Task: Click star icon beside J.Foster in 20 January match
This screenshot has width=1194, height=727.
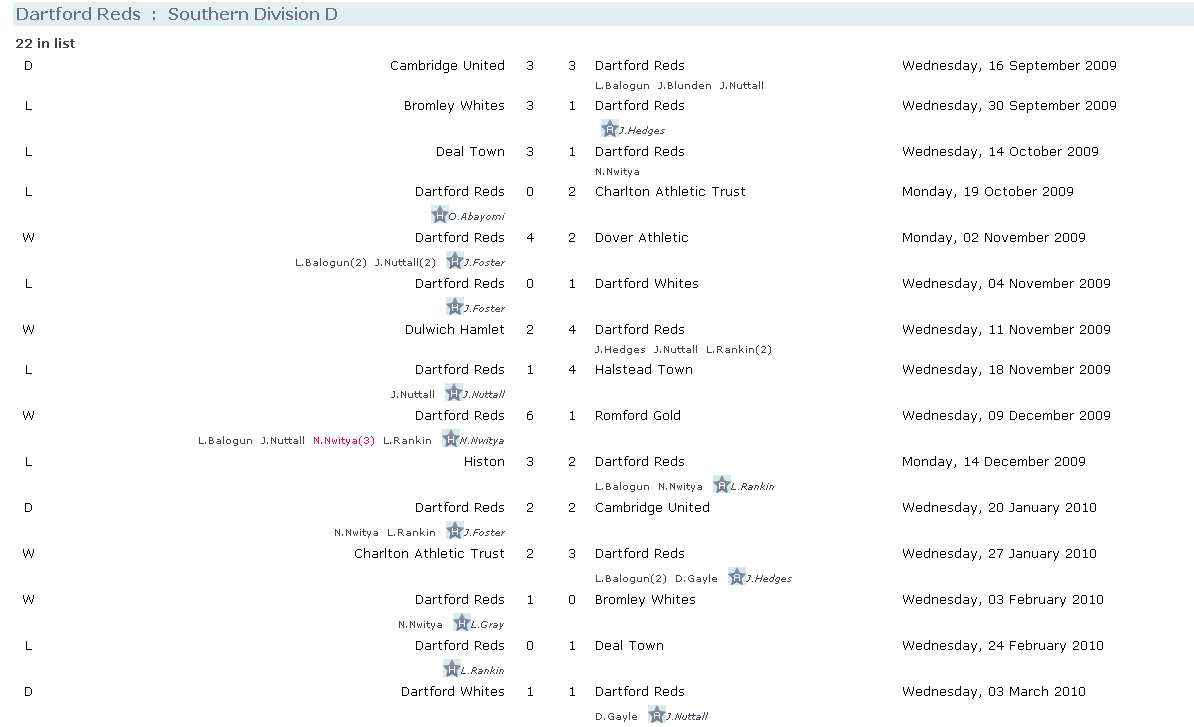Action: [455, 531]
